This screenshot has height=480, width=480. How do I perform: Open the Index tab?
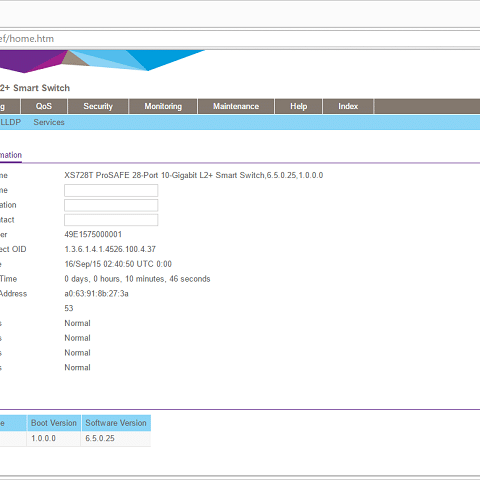pyautogui.click(x=348, y=106)
